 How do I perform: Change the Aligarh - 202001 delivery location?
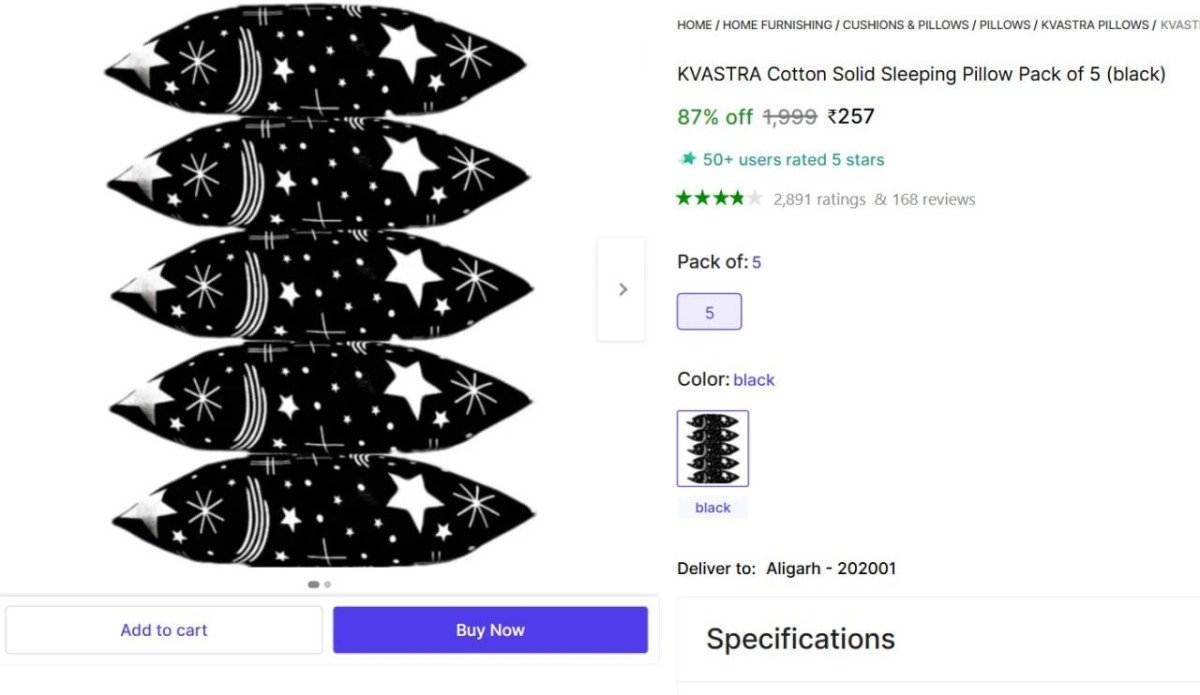830,567
